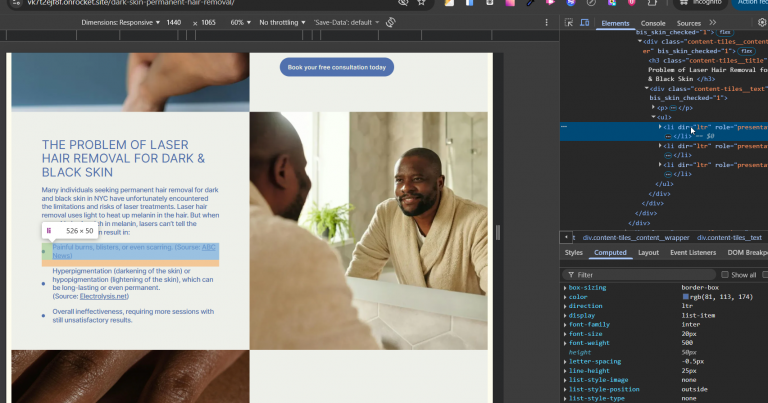Click the inspect element picker icon
Viewport: 768px width, 403px height.
[x=569, y=22]
